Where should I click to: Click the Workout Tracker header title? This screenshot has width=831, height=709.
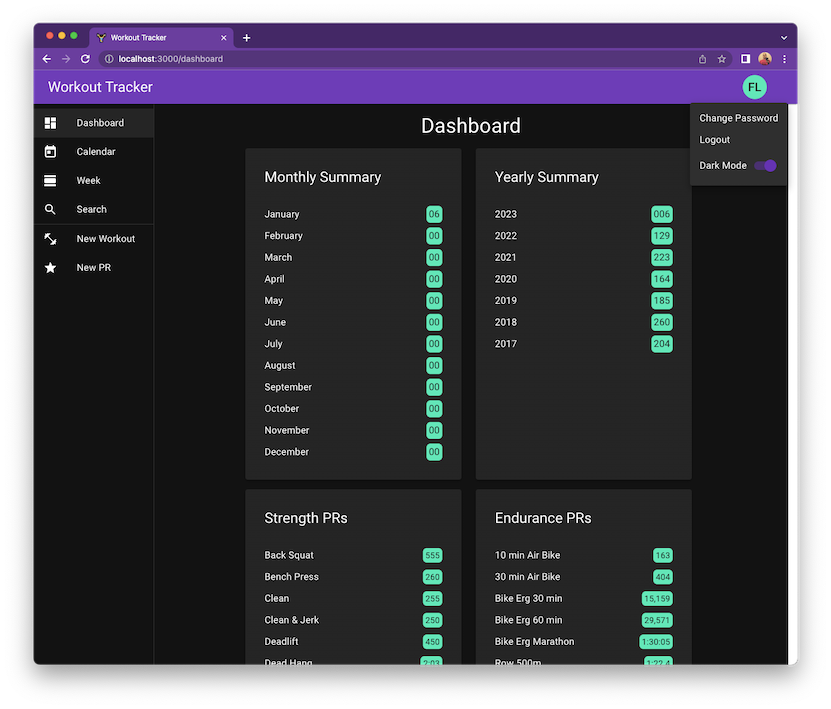coord(101,87)
